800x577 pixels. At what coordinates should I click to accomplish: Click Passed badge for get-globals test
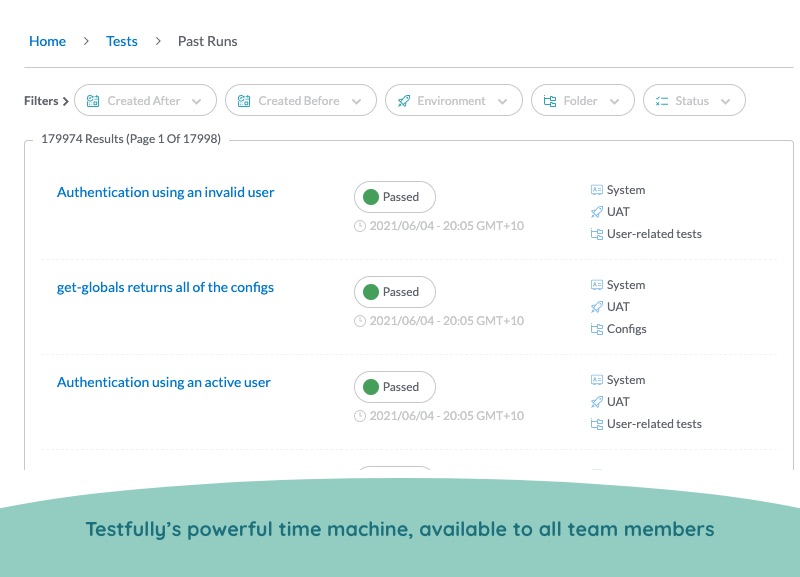tap(395, 292)
